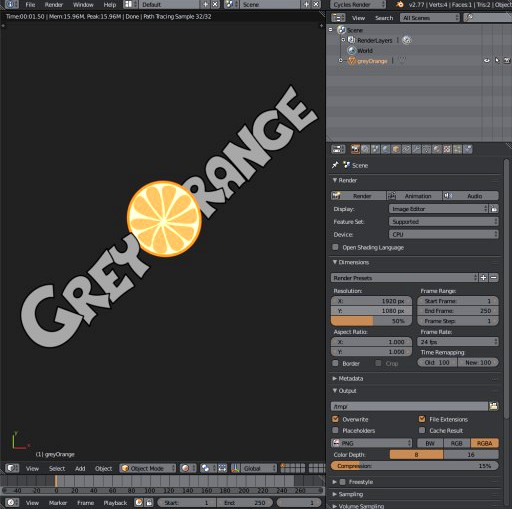Click the Audio mixdown button
The width and height of the screenshot is (512, 509).
[x=471, y=196]
